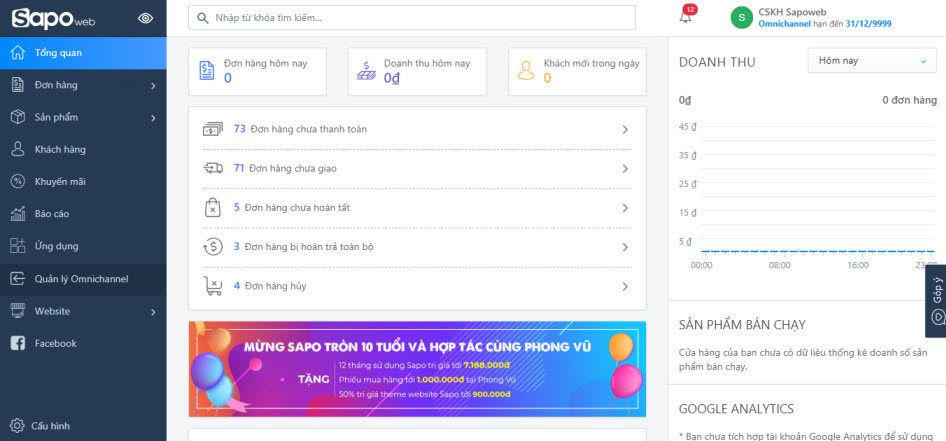
Task: Click the Khuyến mãi percent icon
Action: coord(18,182)
